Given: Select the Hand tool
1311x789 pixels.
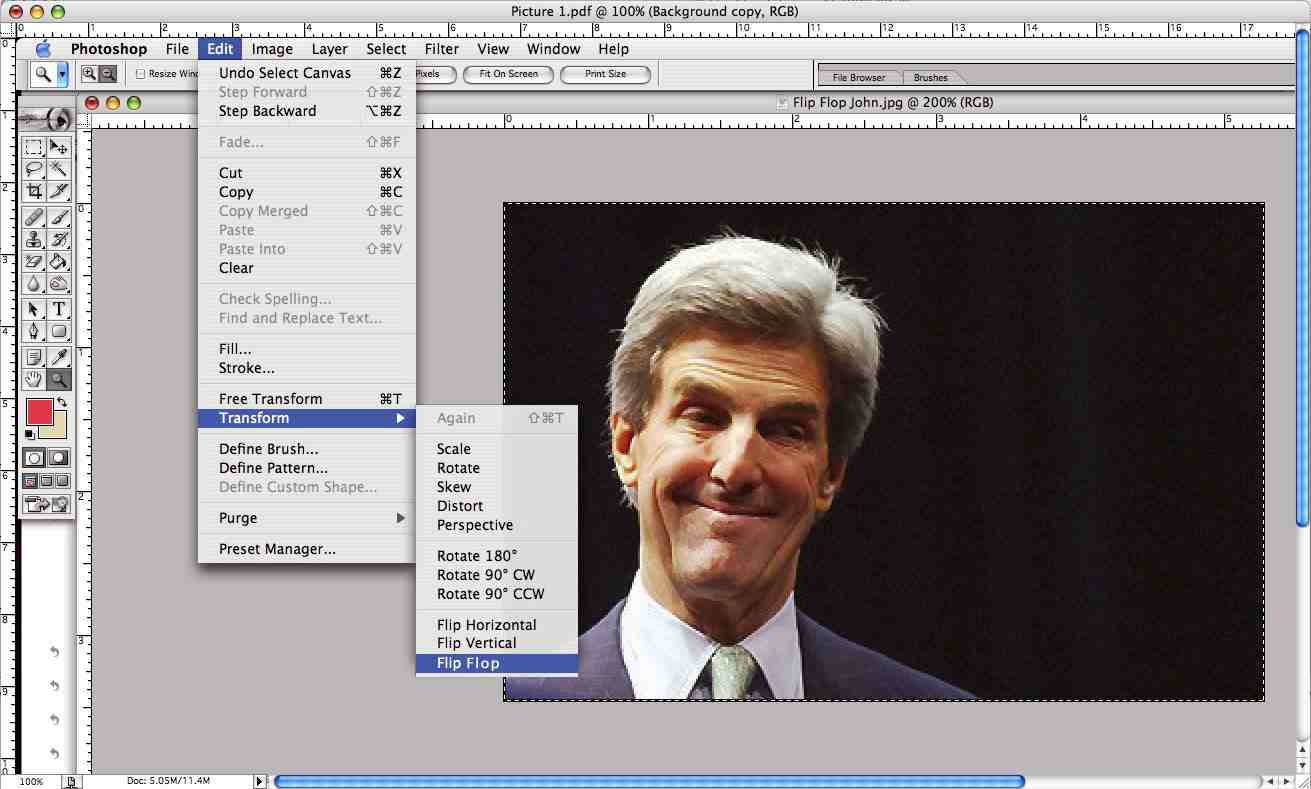Looking at the screenshot, I should pos(34,379).
